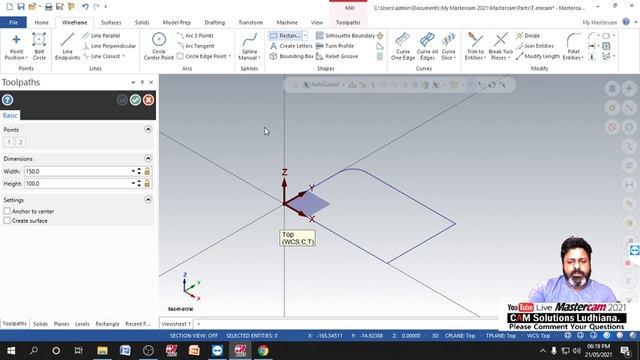Select the Point Position tool
This screenshot has height=360, width=640.
(16, 47)
